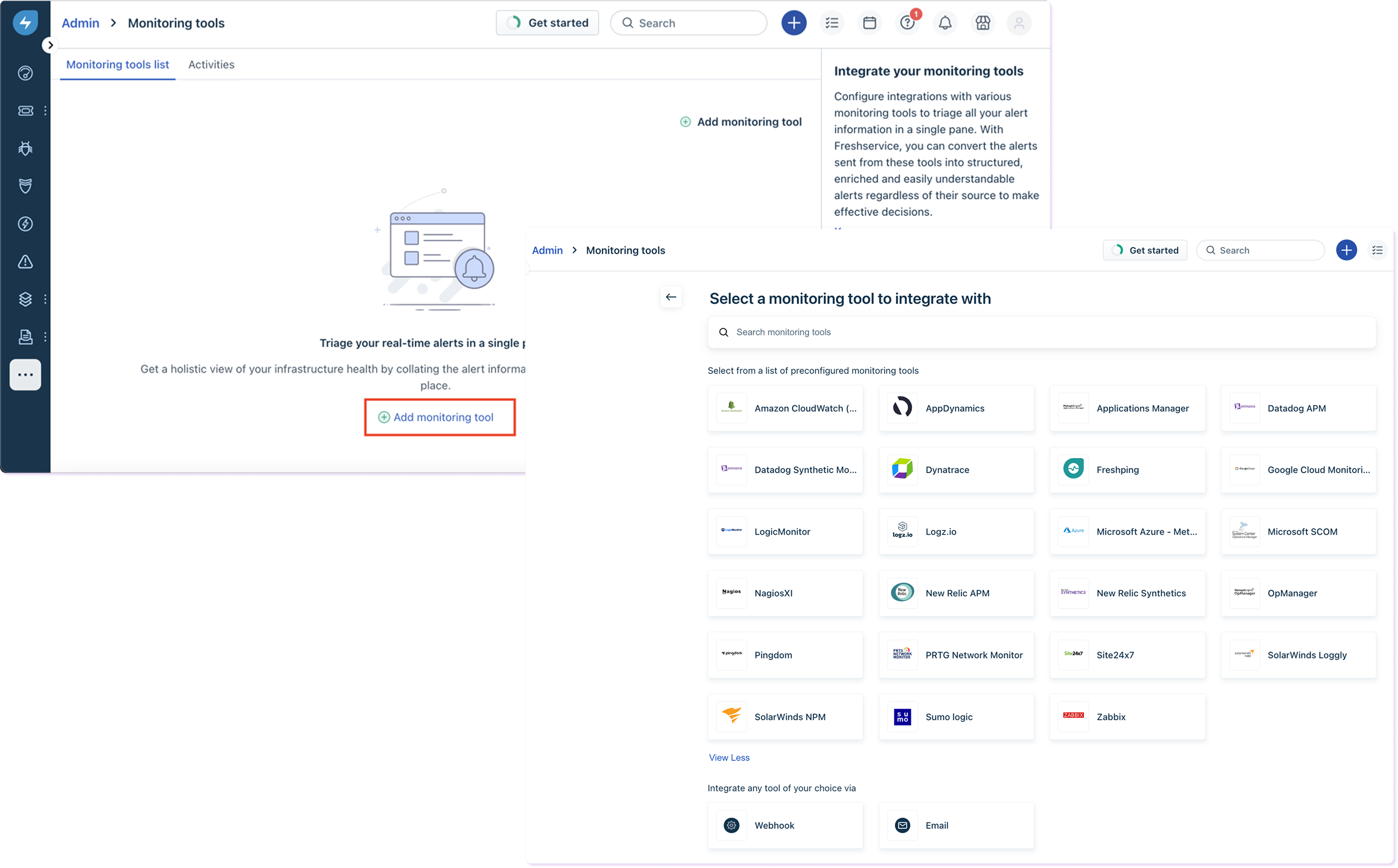Image resolution: width=1398 pixels, height=868 pixels.
Task: Open the marketplace store icon in the header
Action: pos(983,23)
